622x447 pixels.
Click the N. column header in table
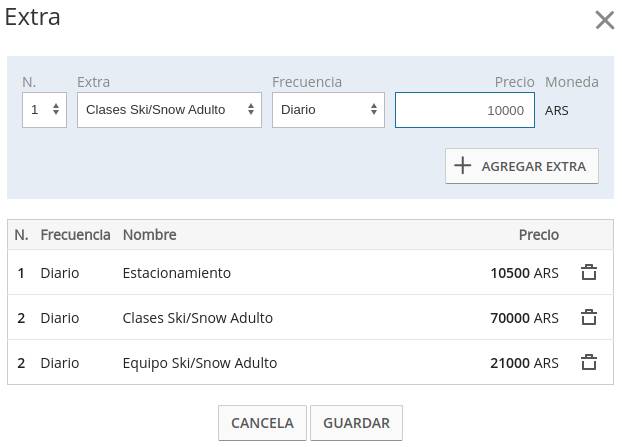pyautogui.click(x=21, y=234)
